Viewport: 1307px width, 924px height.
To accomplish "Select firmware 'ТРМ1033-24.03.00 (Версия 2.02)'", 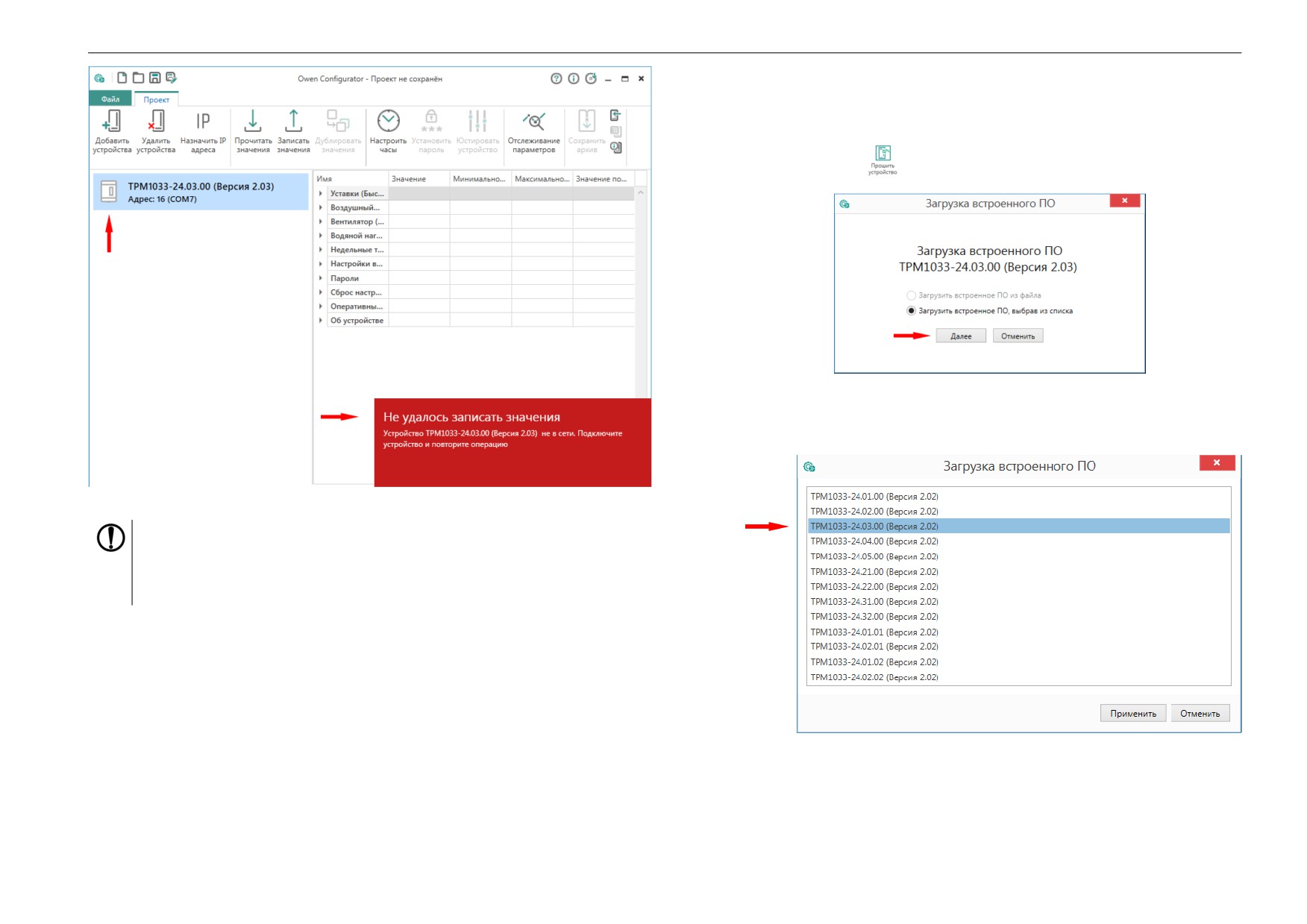I will tap(1018, 527).
